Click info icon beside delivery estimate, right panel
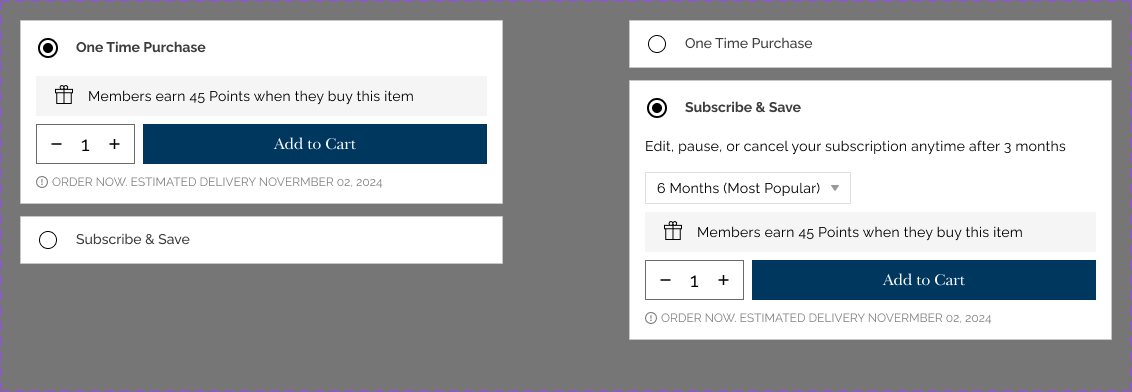This screenshot has height=392, width=1132. click(651, 318)
